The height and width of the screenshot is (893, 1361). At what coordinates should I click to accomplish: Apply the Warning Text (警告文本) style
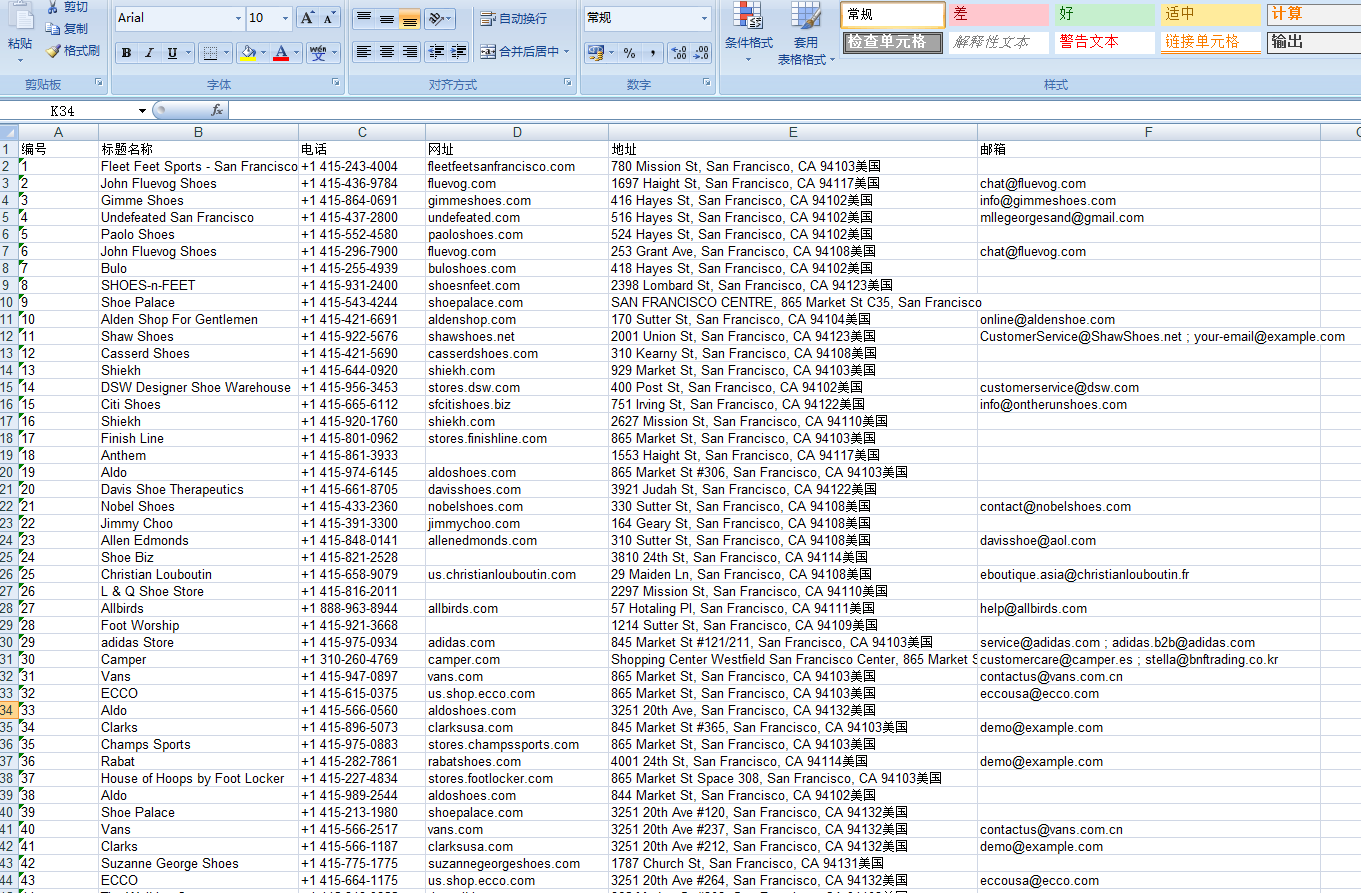pos(1105,42)
